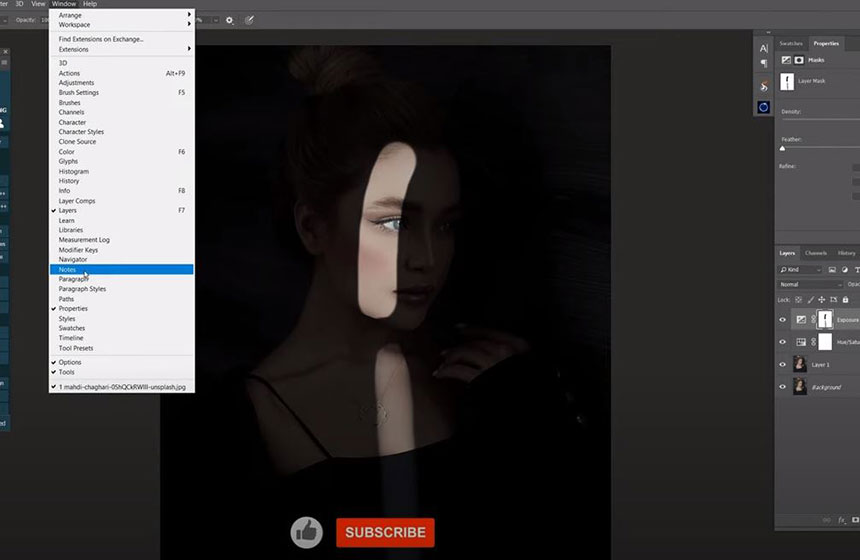
Task: Switch to the Channels tab
Action: (x=816, y=253)
